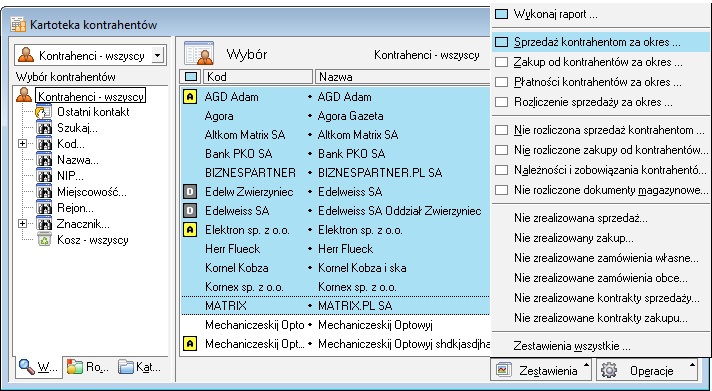Select the Kornex sp. z o.o. row

[x=336, y=287]
